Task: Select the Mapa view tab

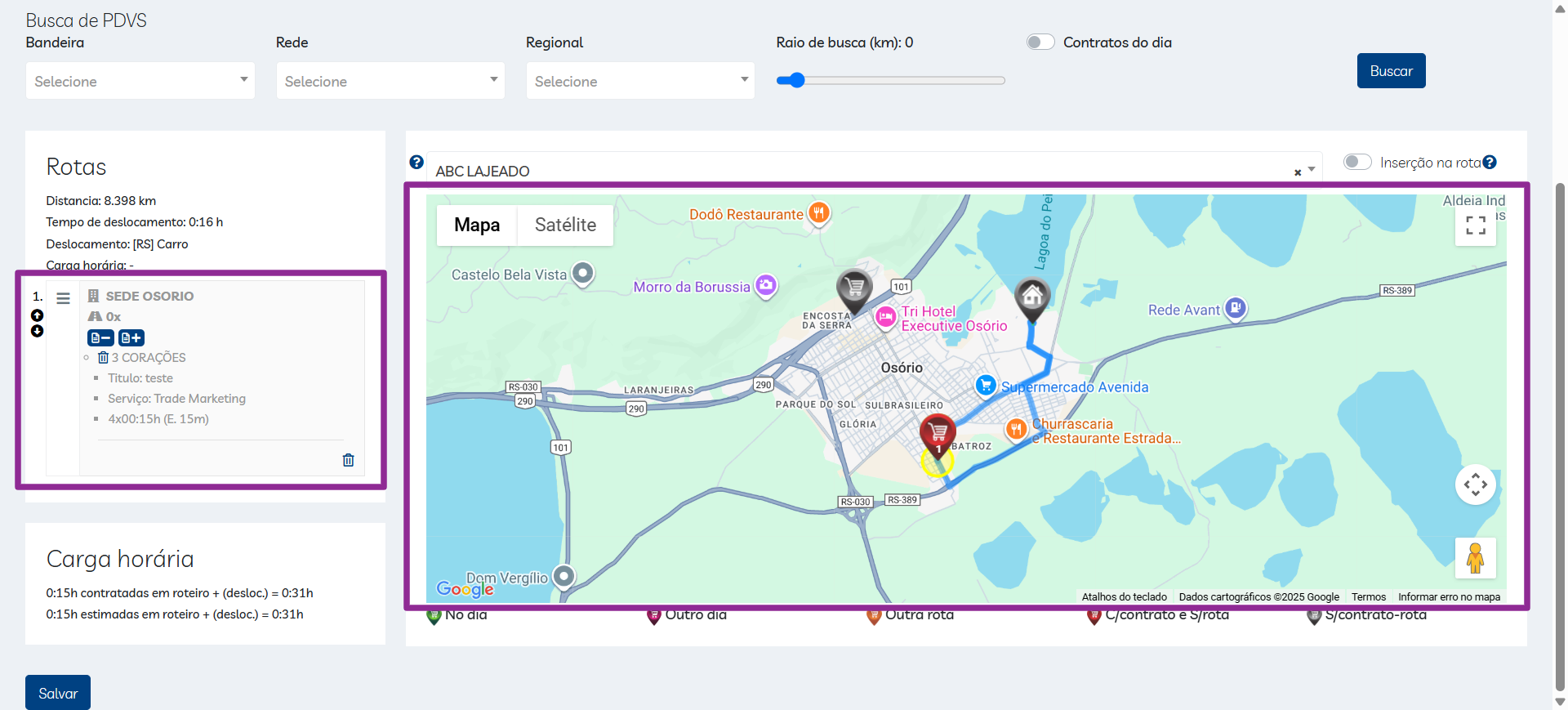Action: click(x=477, y=225)
